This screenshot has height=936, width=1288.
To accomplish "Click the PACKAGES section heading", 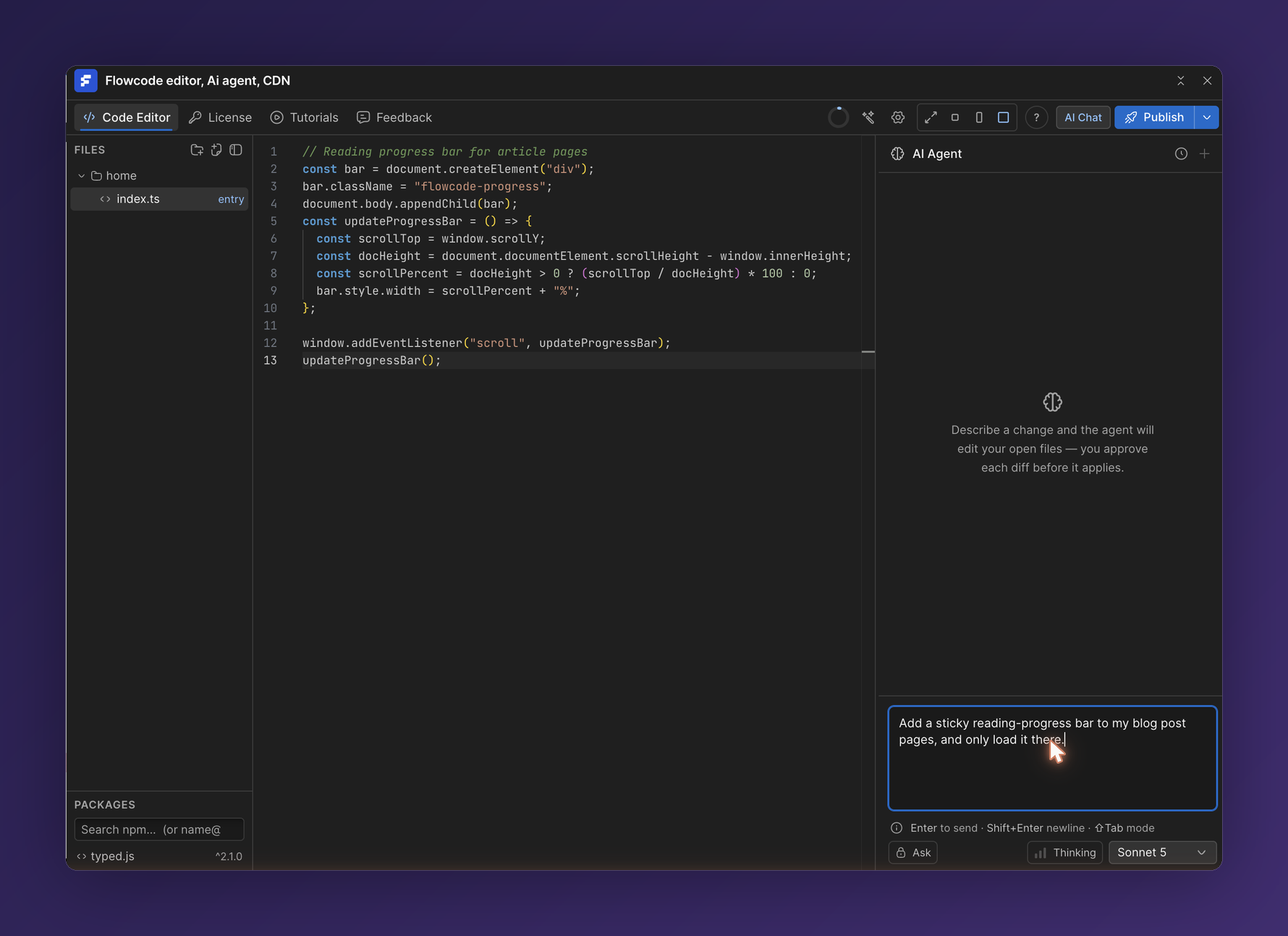I will tap(105, 805).
